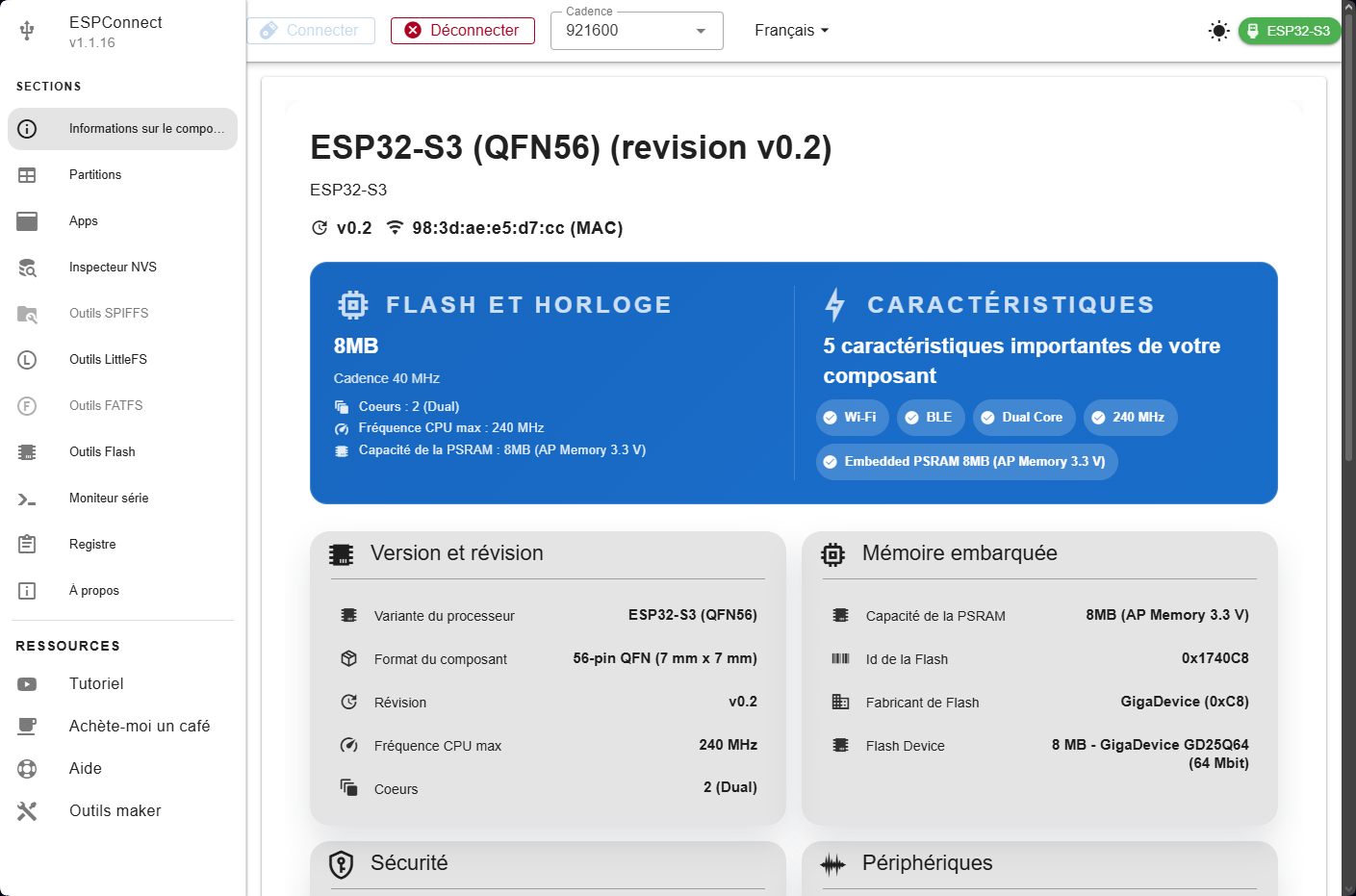Click the Tutoriel video play icon
This screenshot has height=896, width=1356.
[27, 684]
